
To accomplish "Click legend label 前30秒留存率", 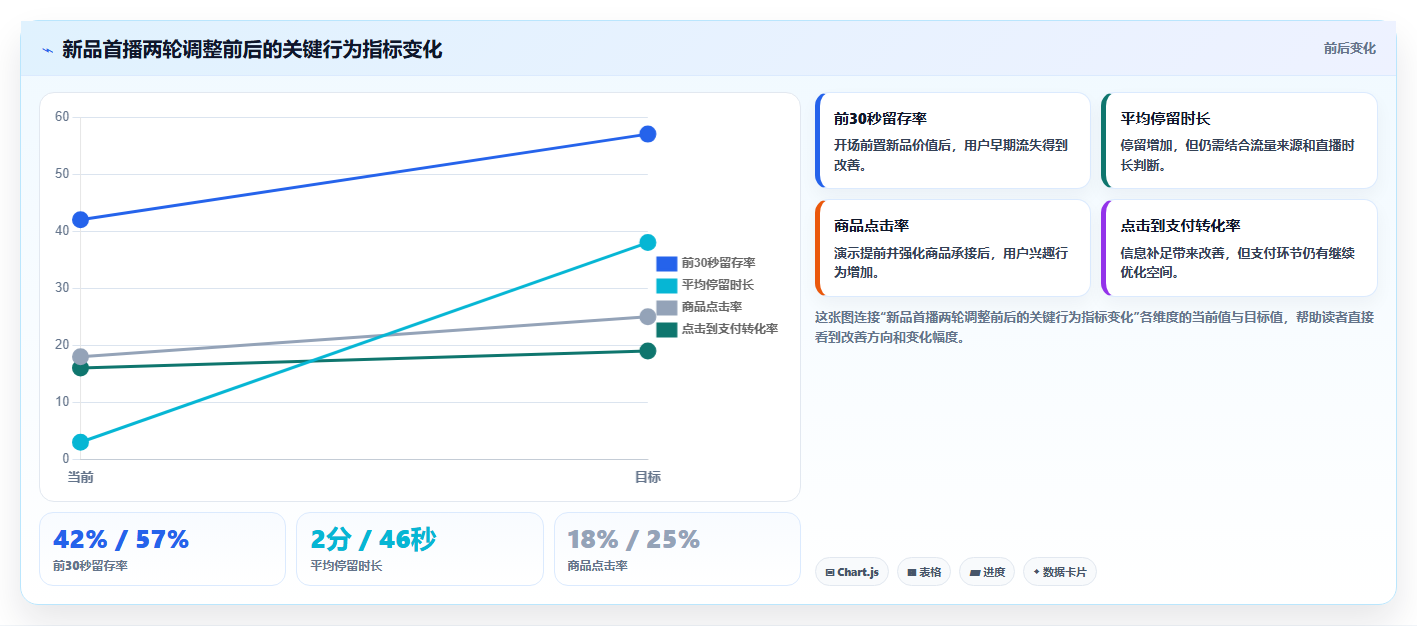I will pos(718,263).
